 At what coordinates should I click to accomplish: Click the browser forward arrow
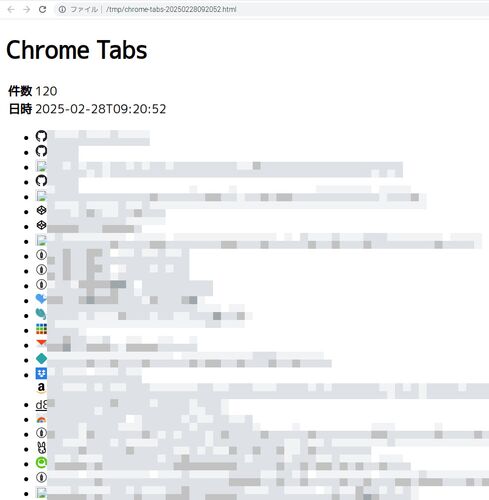(27, 9)
